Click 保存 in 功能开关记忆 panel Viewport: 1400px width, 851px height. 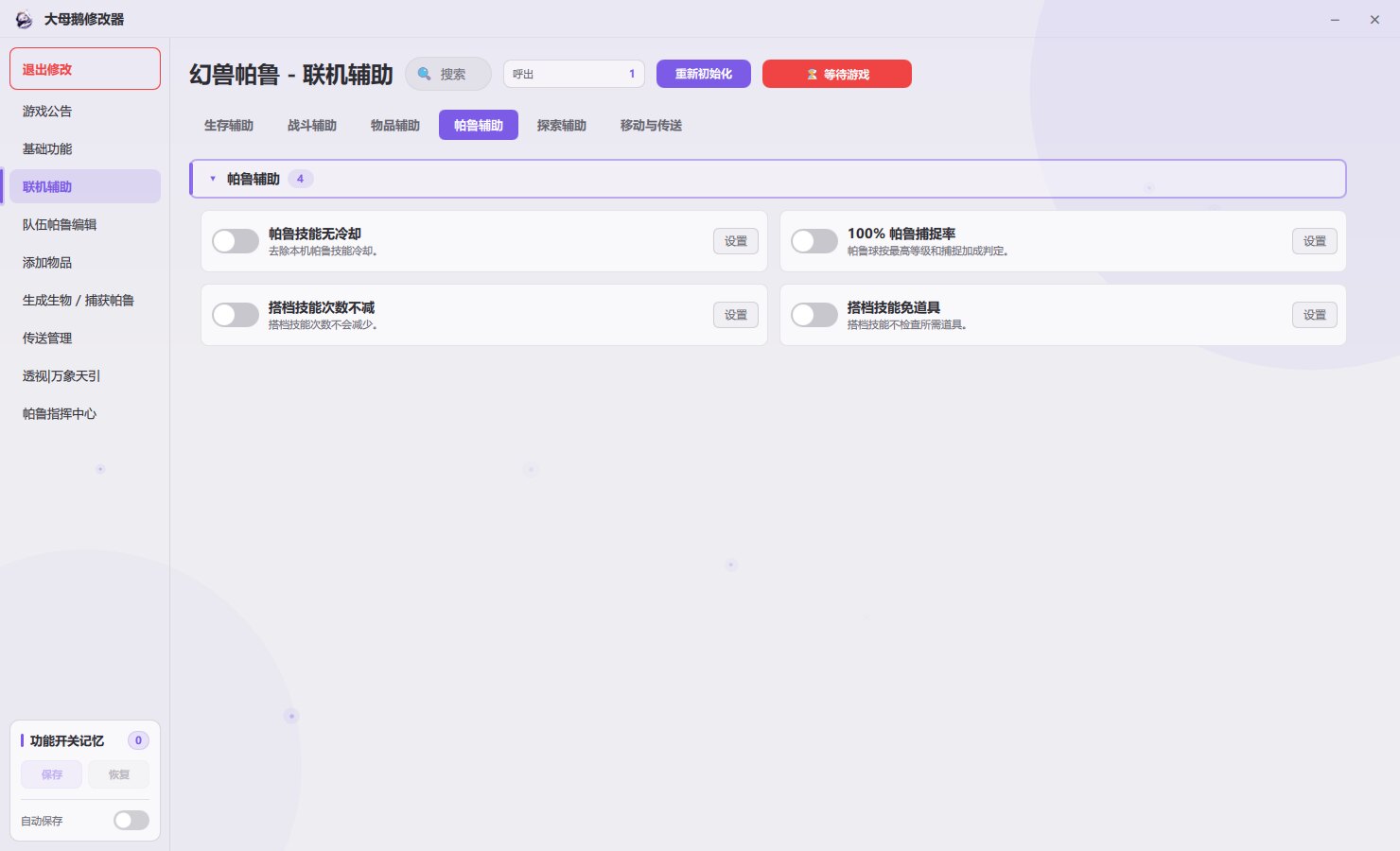pos(51,774)
